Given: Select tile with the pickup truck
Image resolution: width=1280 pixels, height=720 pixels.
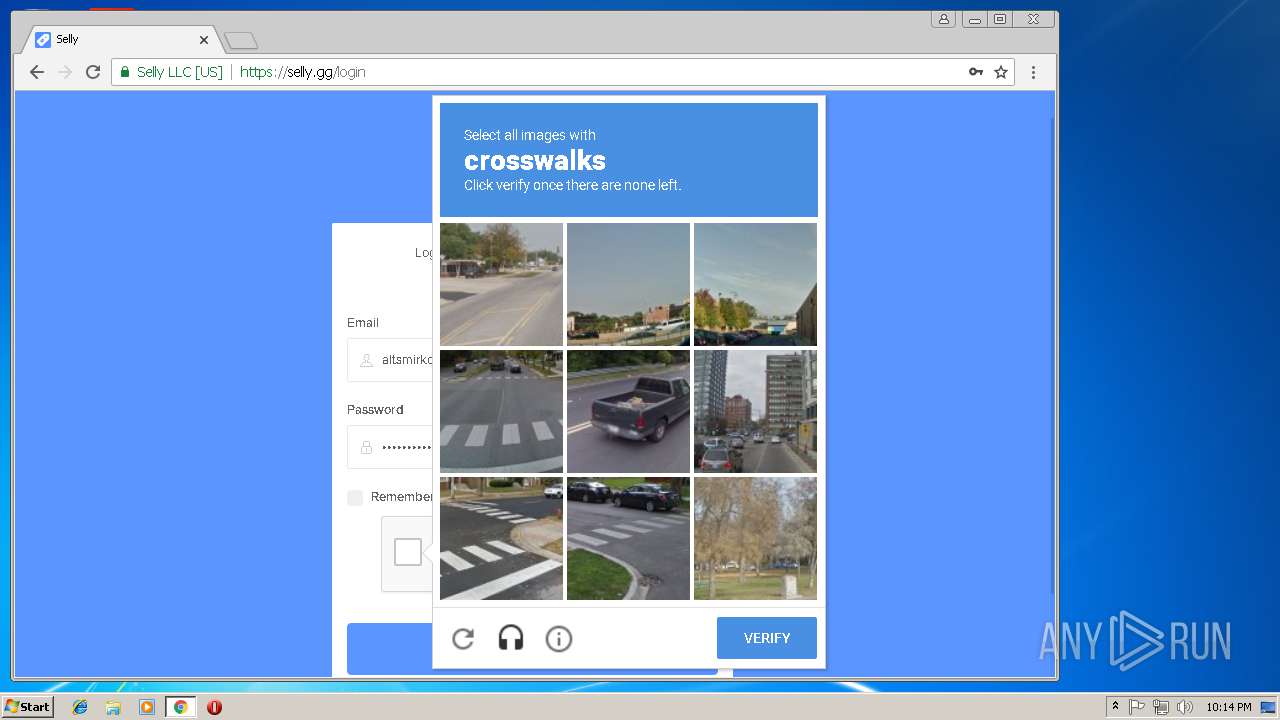Looking at the screenshot, I should pos(628,411).
